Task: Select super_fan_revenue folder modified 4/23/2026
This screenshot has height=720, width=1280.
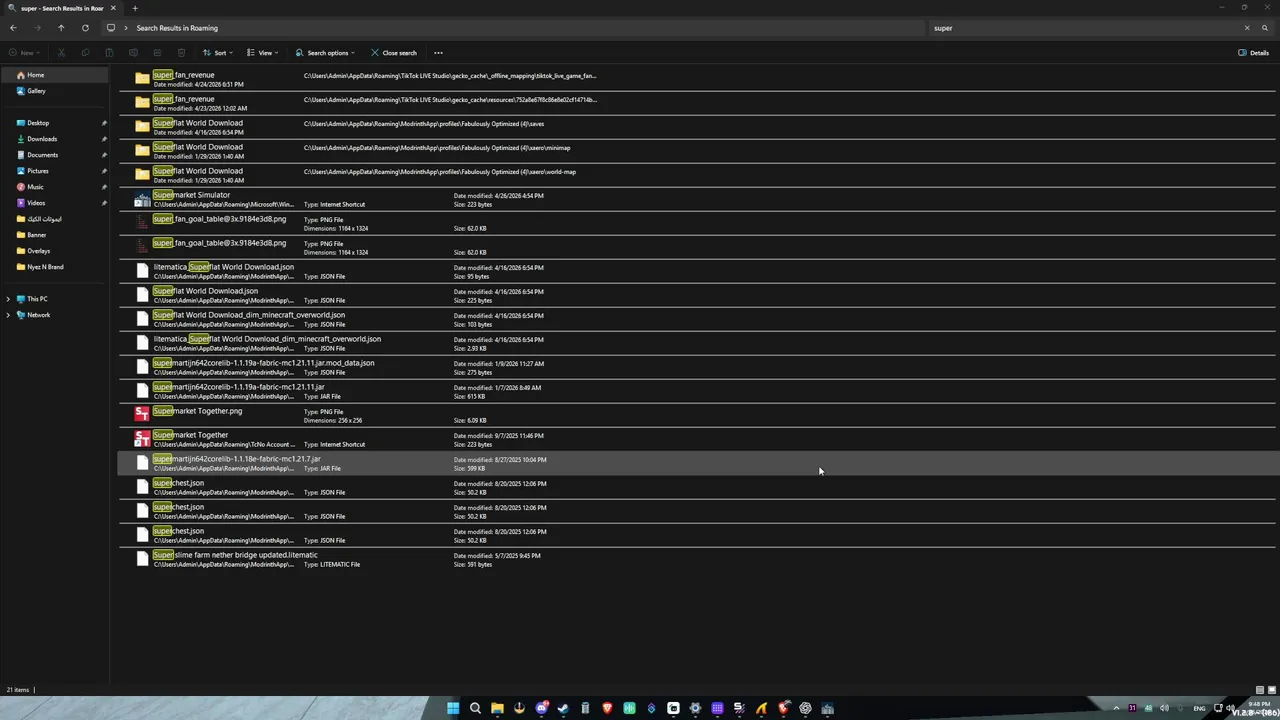Action: (698, 103)
